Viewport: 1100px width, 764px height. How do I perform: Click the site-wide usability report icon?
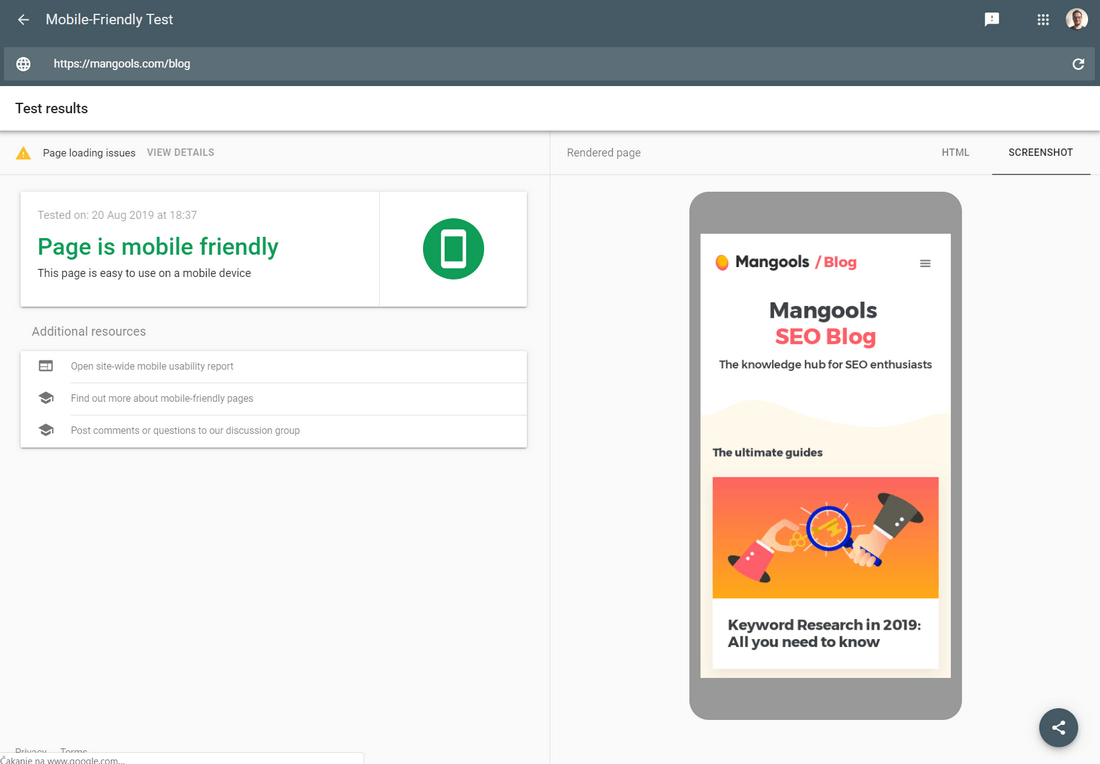click(46, 366)
